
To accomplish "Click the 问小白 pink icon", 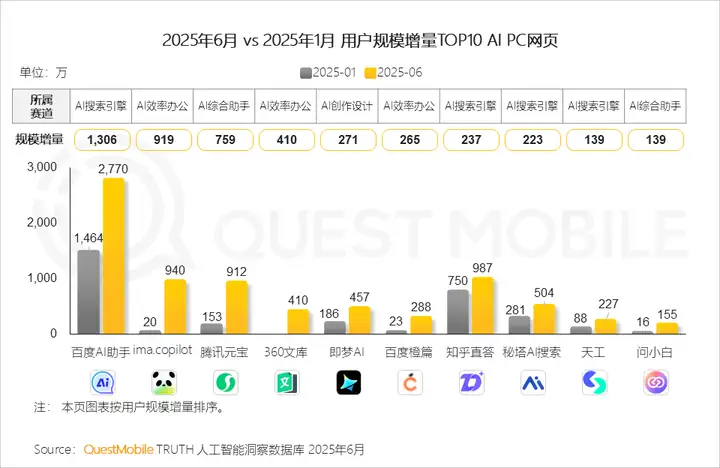I will [x=656, y=383].
